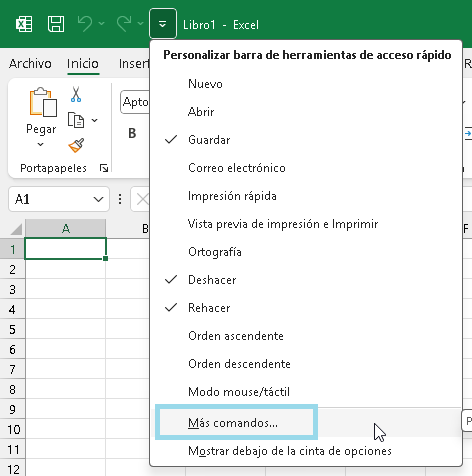The image size is (472, 476).
Task: Expand the Pegar options arrow
Action: (x=40, y=144)
